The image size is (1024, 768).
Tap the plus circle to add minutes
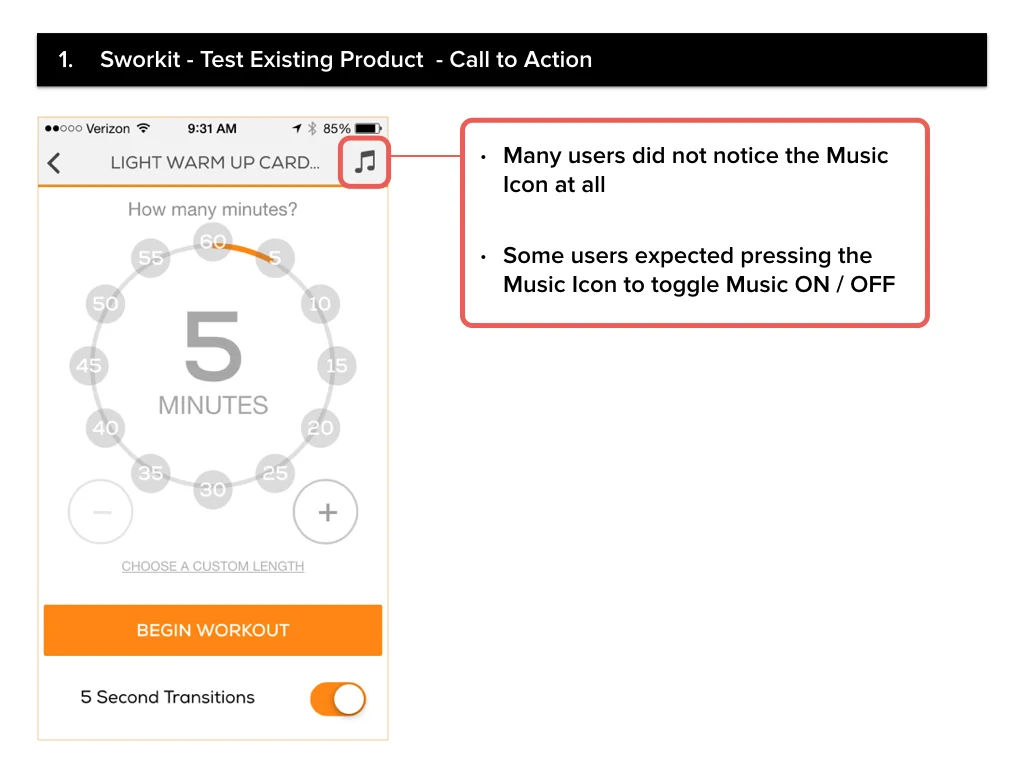[x=325, y=512]
